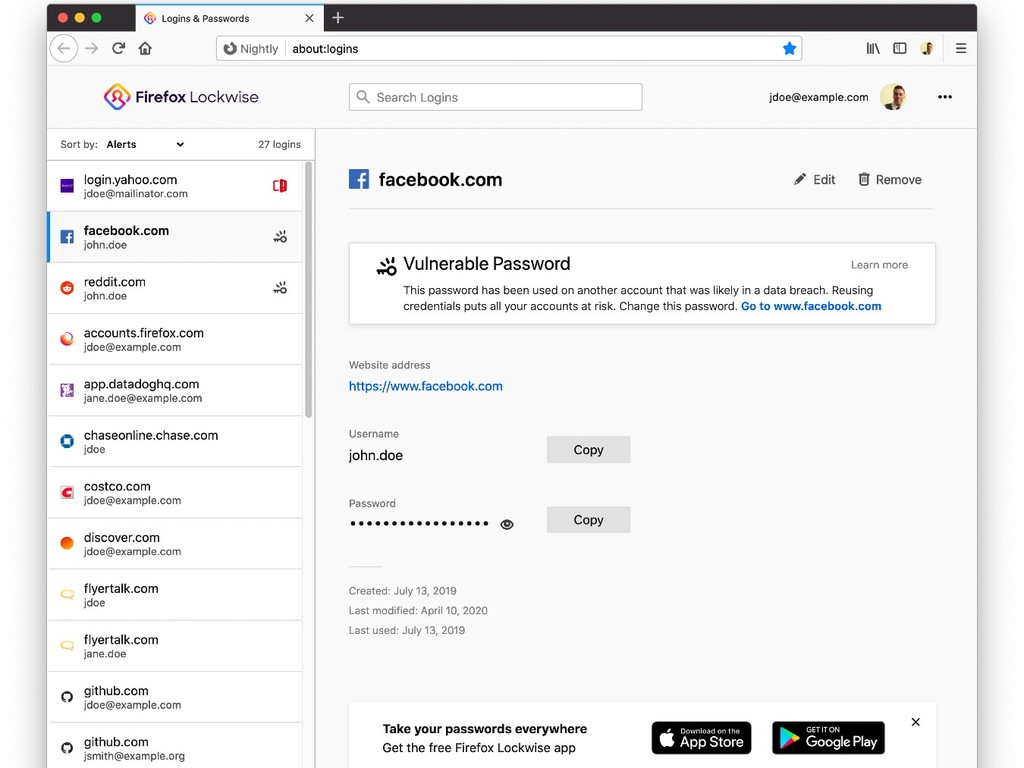
Task: Open the https://www.facebook.com website address
Action: [425, 386]
